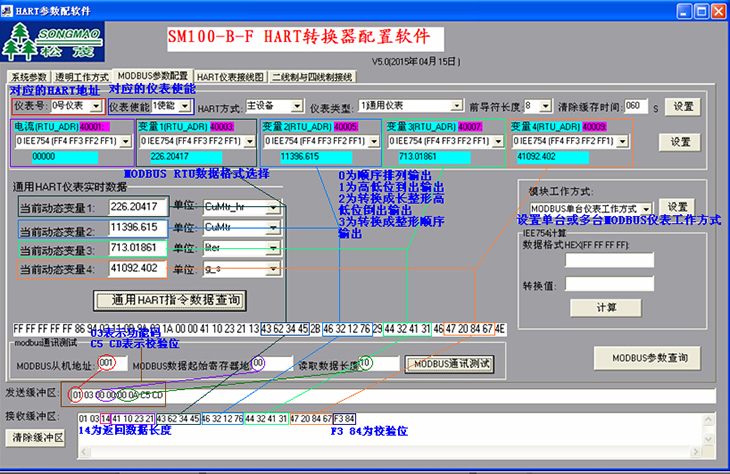Click the HART hex data string field

pyautogui.click(x=259, y=329)
